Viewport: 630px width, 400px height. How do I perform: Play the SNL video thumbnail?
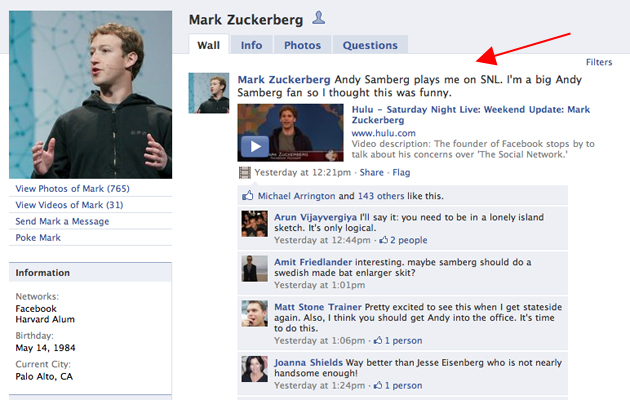[290, 133]
